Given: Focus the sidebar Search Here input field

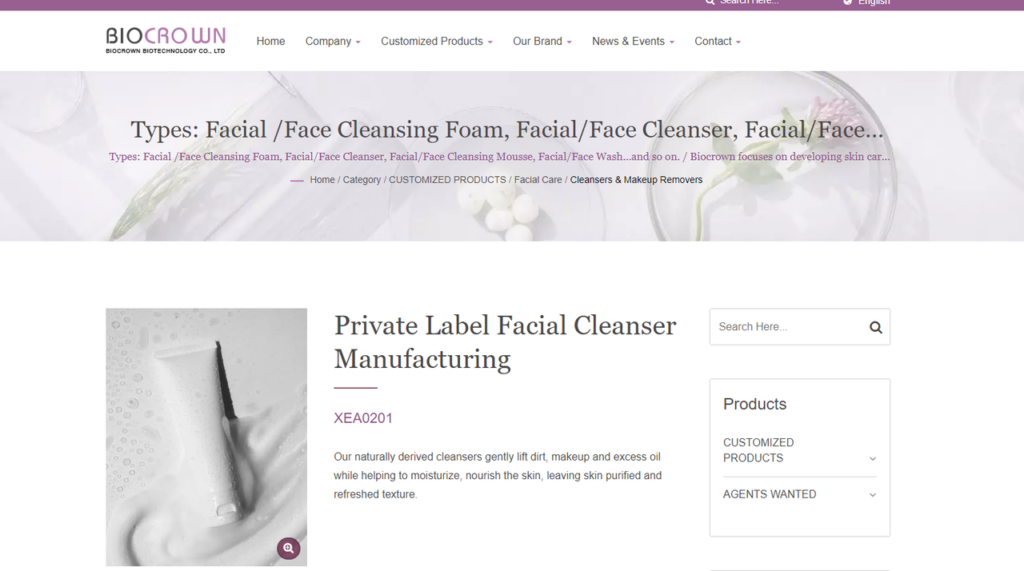Looking at the screenshot, I should pyautogui.click(x=789, y=327).
